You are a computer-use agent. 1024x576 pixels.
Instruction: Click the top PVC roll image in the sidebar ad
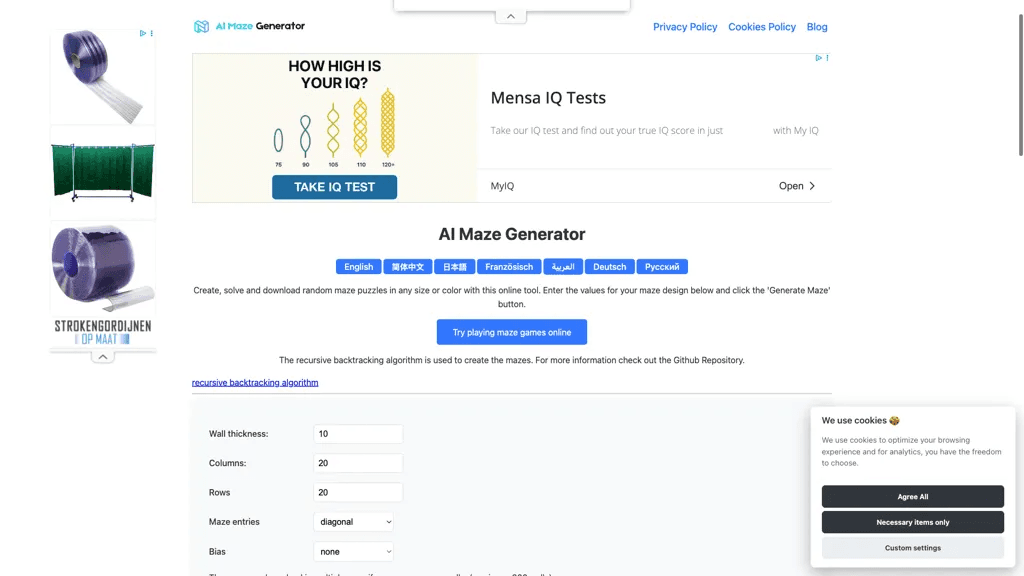(101, 76)
